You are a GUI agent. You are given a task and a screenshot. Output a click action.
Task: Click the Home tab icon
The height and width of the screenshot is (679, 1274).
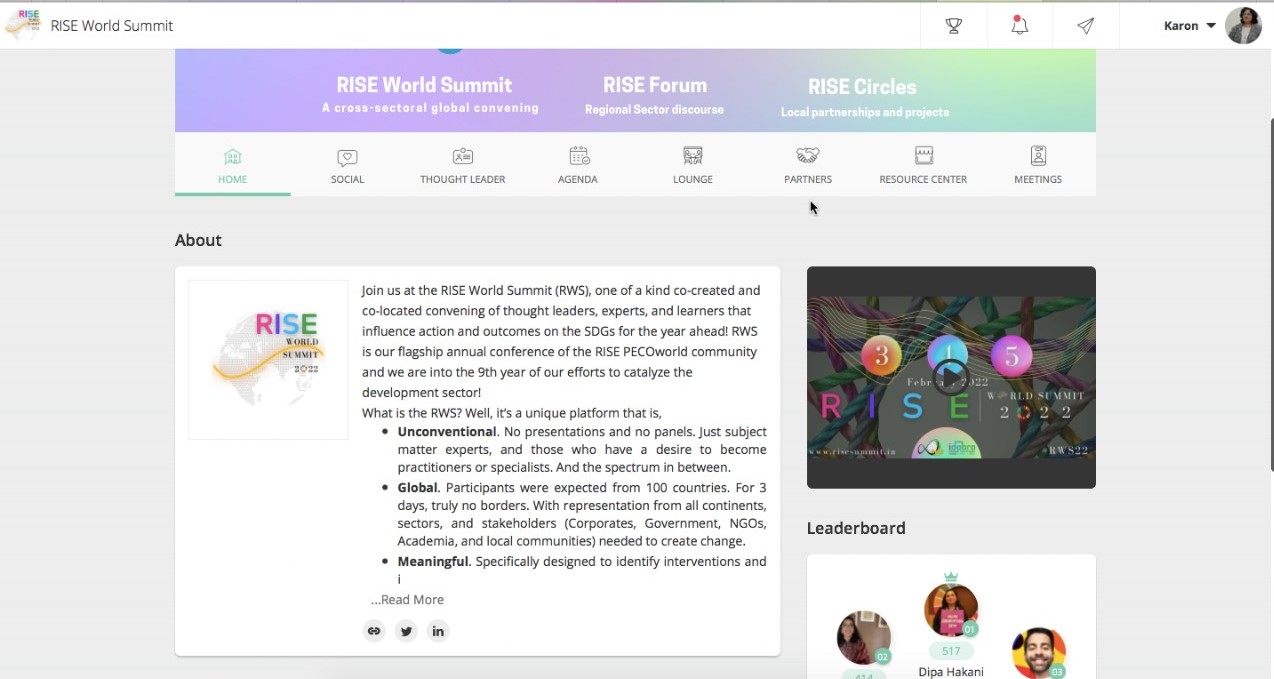(x=233, y=156)
